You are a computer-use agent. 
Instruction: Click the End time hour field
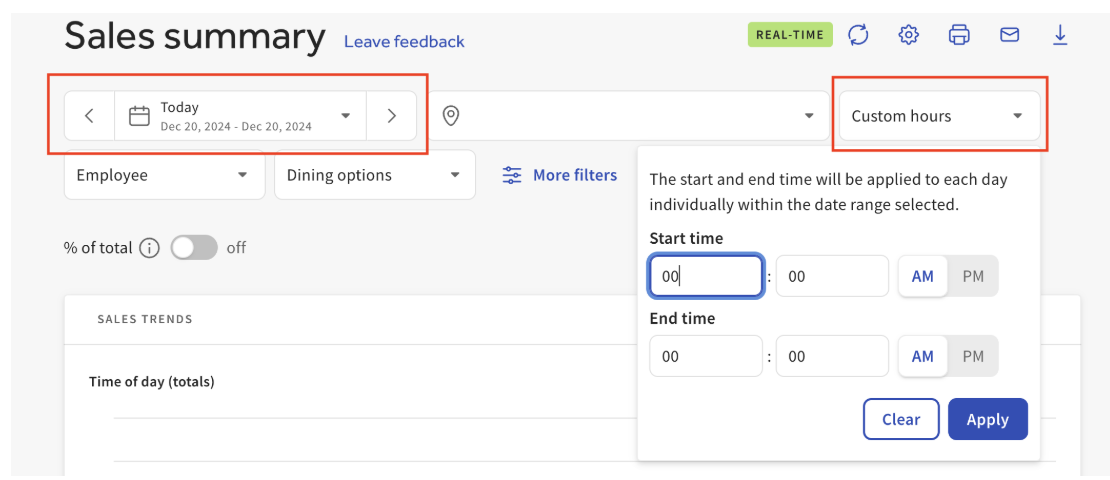706,356
